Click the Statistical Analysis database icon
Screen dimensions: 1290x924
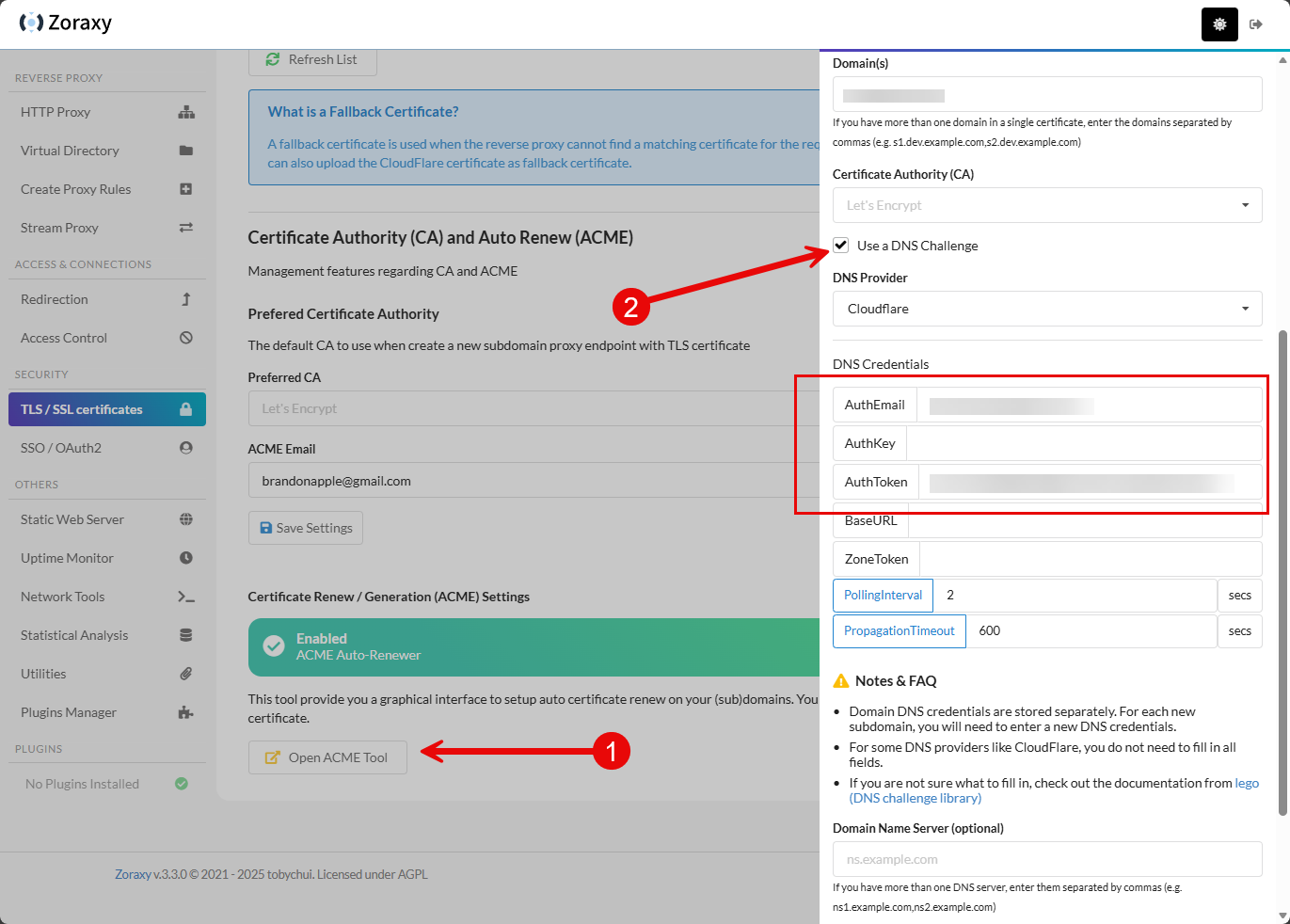(186, 635)
